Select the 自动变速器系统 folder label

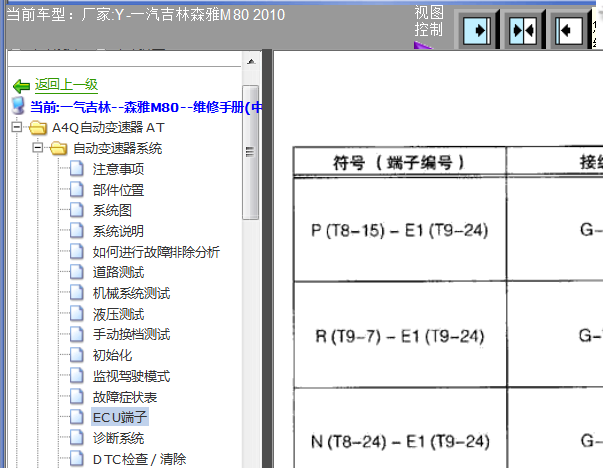[117, 148]
